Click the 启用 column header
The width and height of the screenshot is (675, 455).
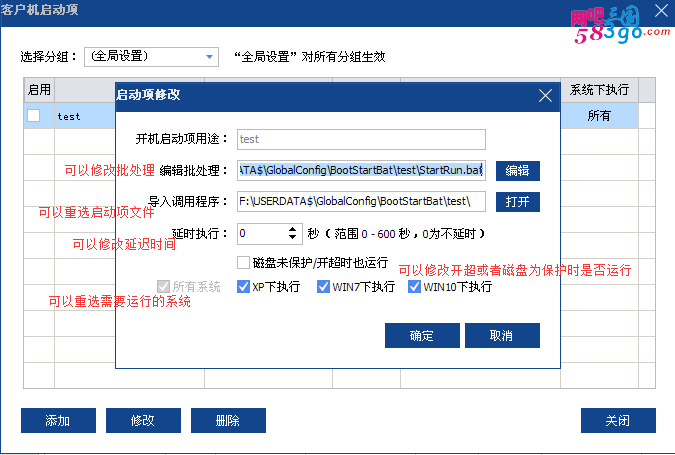39,90
